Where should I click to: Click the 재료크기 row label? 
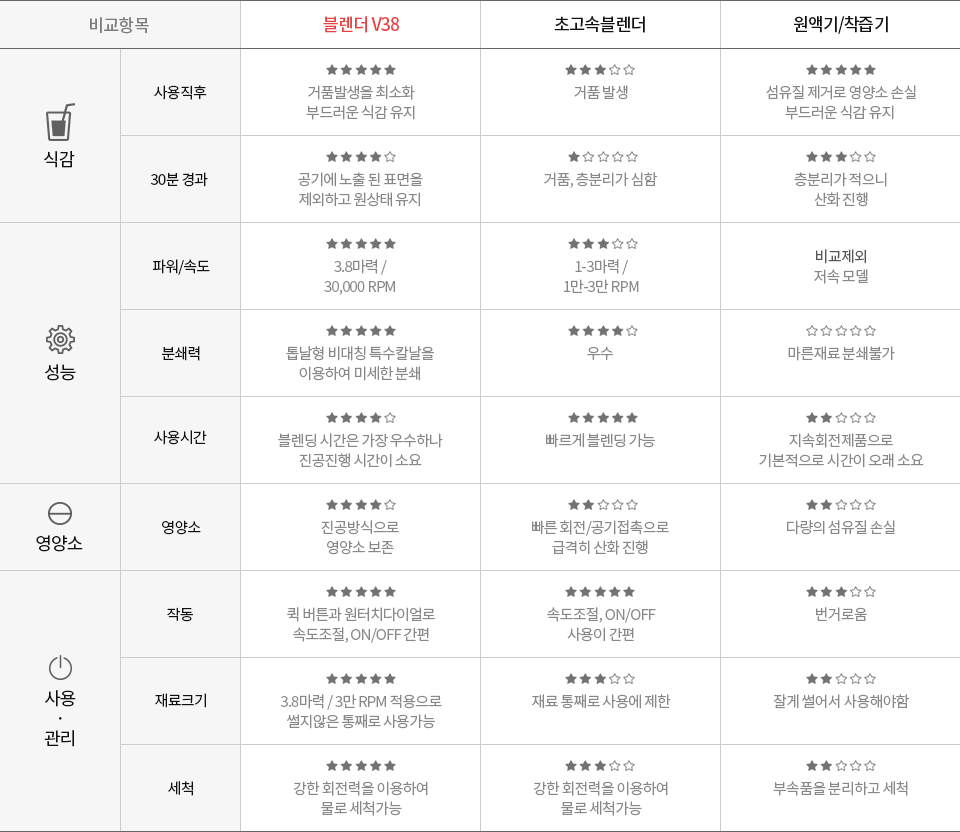click(181, 700)
